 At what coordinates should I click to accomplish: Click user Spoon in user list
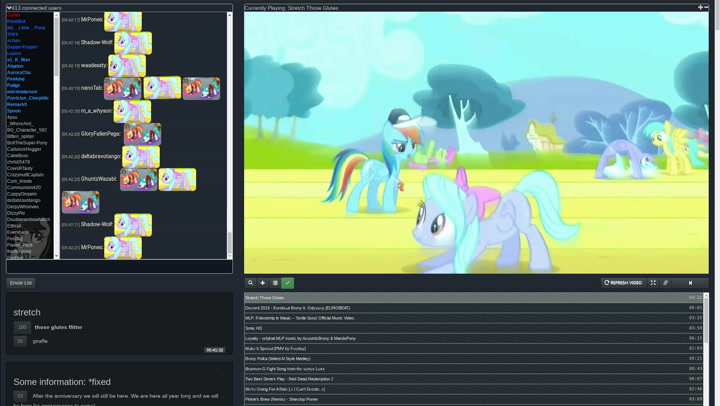[x=14, y=111]
